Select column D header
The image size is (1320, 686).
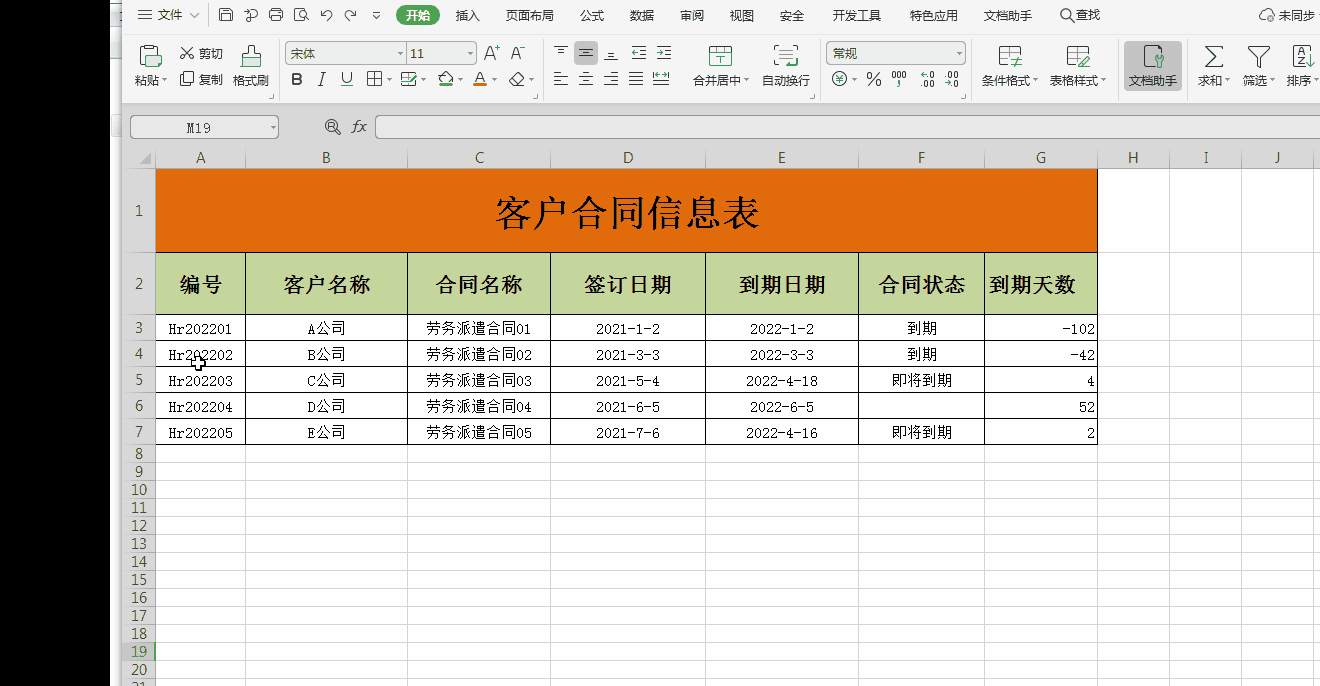click(628, 158)
